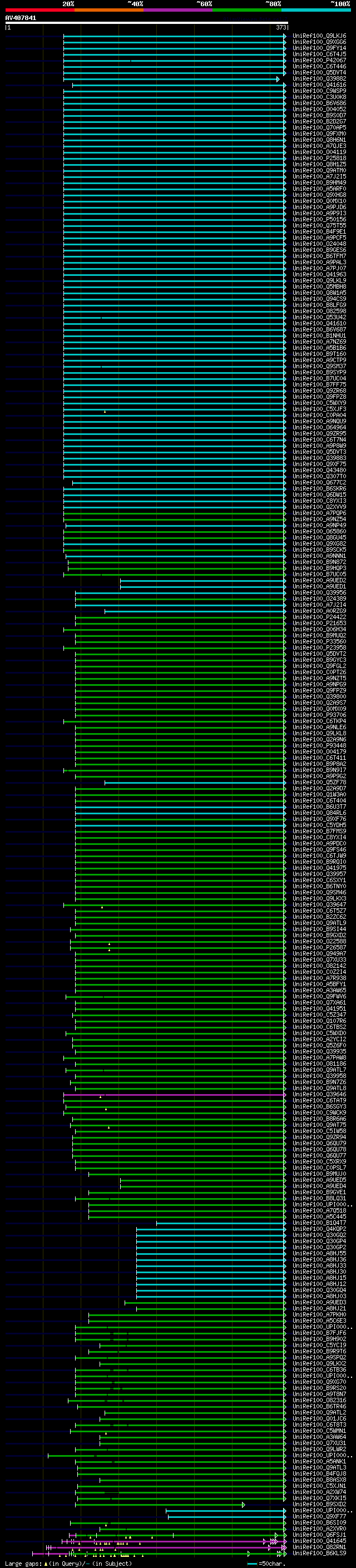Open the UniRef100_Q8H6N1 entry

pyautogui.click(x=319, y=140)
